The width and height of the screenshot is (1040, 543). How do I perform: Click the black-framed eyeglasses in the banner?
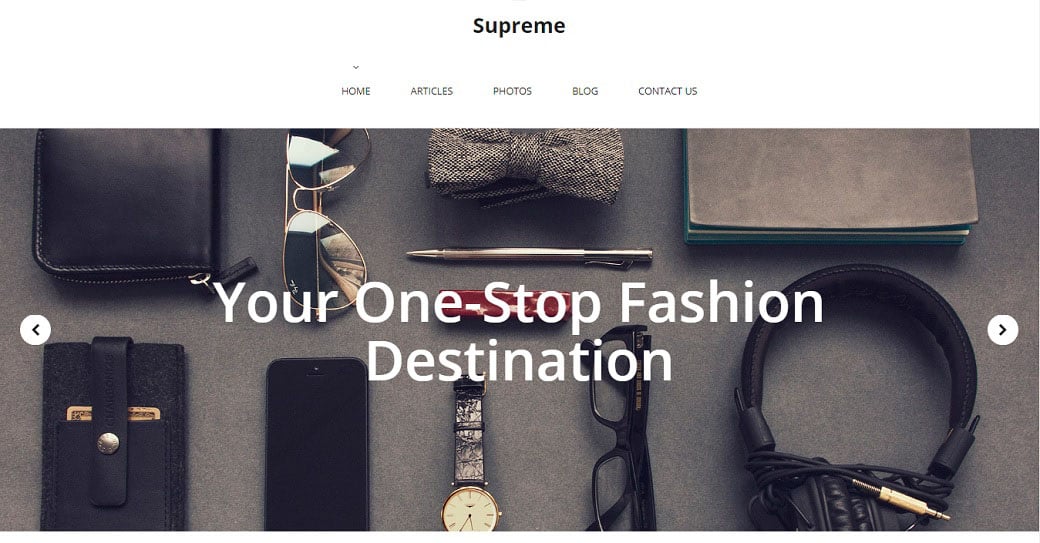point(621,428)
